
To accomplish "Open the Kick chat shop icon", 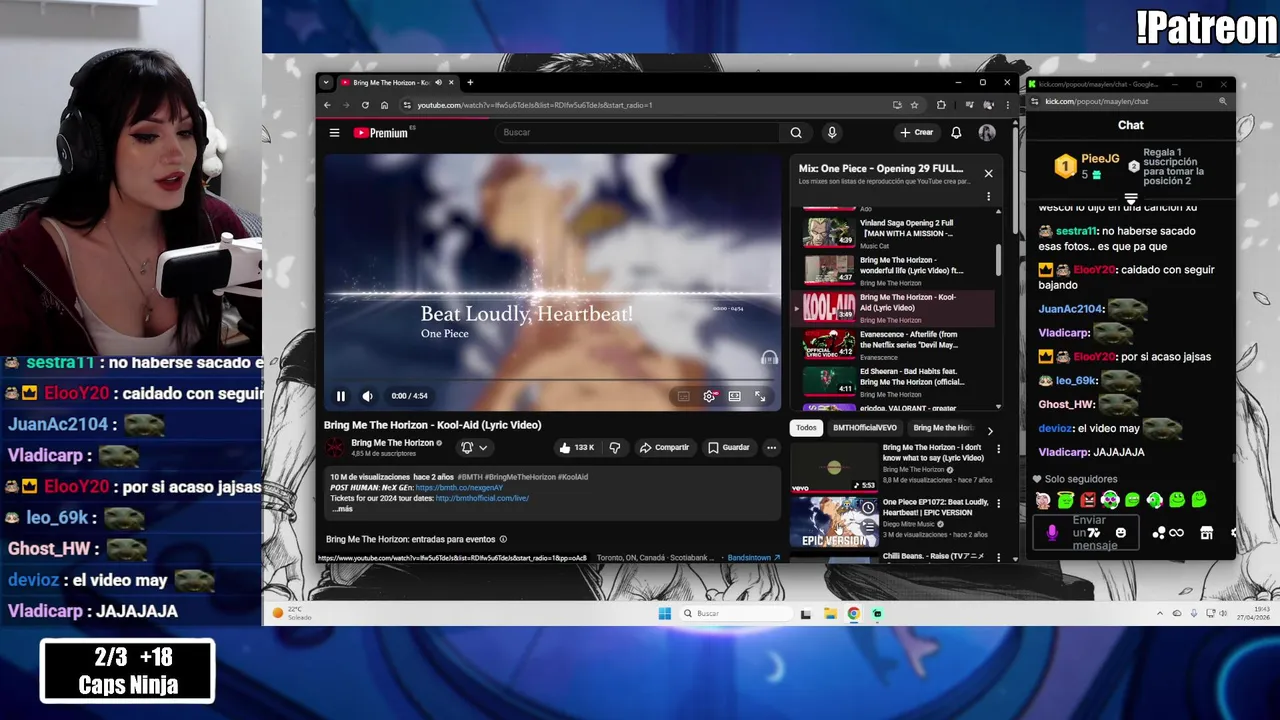I will point(1206,532).
